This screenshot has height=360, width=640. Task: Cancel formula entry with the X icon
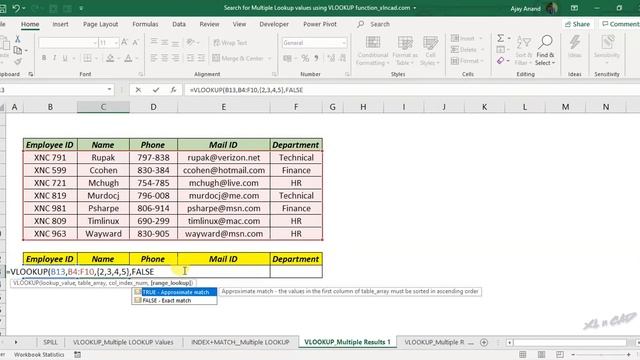coord(138,90)
